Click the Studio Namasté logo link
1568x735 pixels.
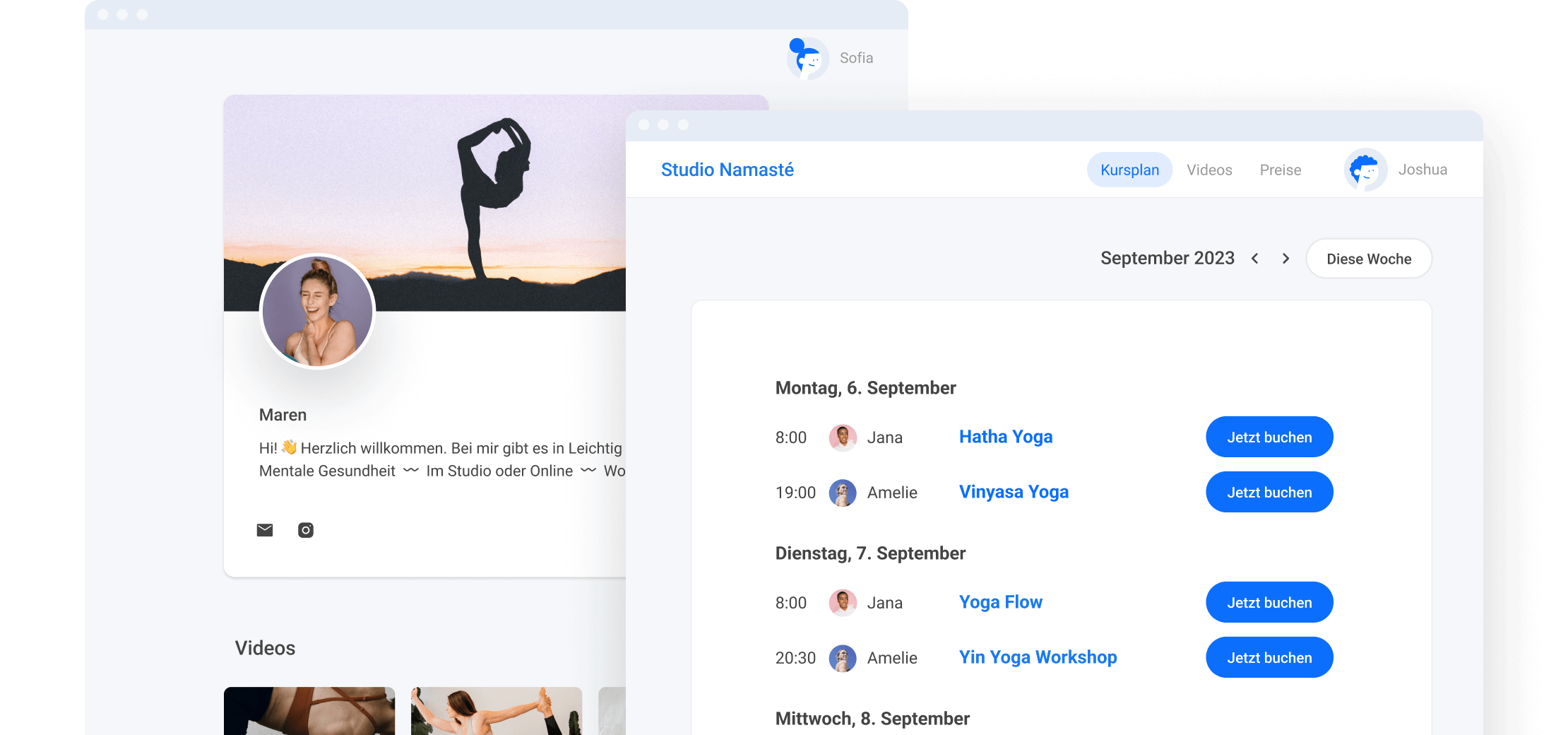pyautogui.click(x=727, y=170)
